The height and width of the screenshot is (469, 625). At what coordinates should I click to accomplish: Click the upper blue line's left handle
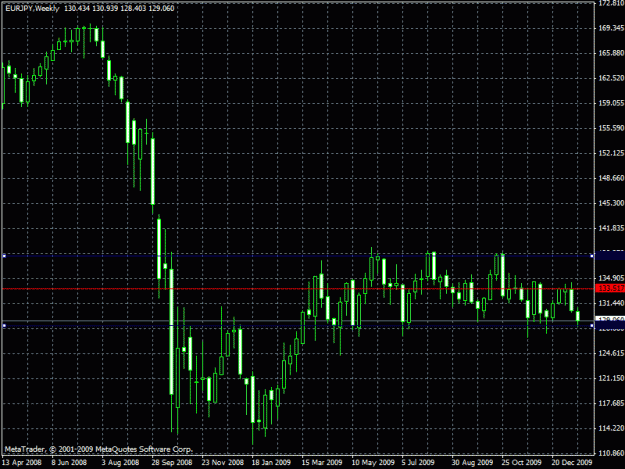coord(4,256)
